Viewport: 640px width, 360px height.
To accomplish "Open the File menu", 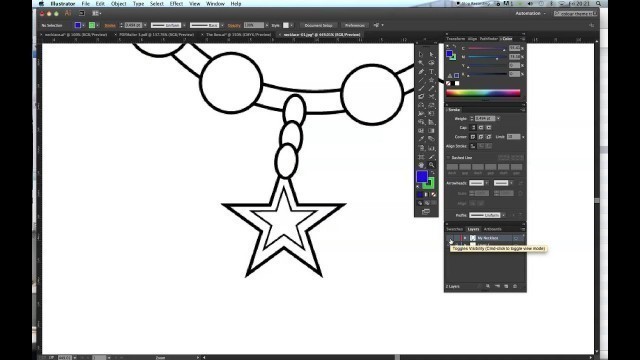I will point(85,4).
